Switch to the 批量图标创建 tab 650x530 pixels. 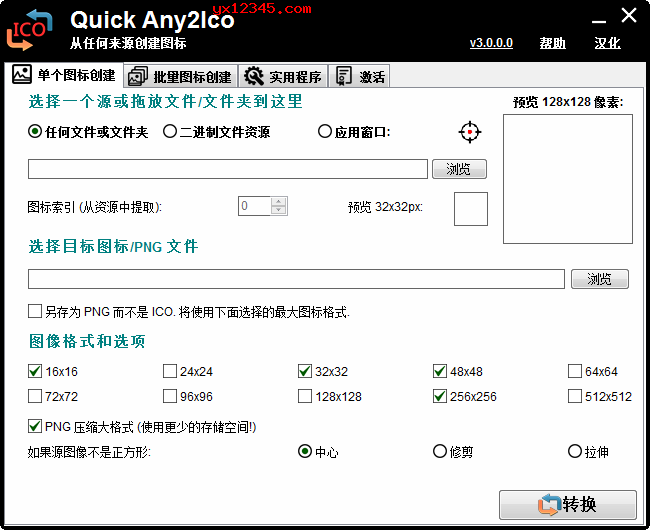pyautogui.click(x=180, y=77)
